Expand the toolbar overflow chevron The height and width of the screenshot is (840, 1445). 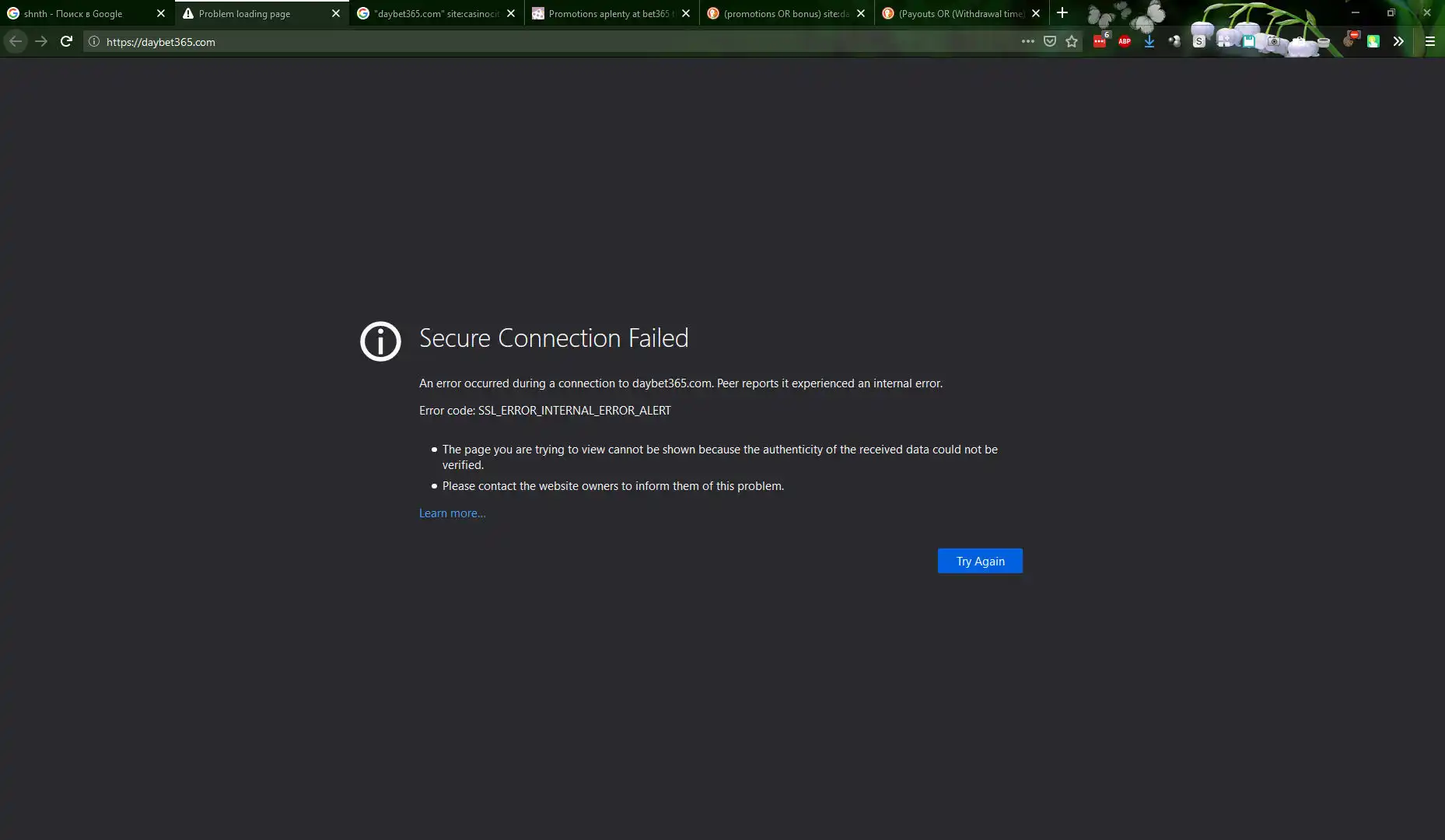tap(1398, 42)
